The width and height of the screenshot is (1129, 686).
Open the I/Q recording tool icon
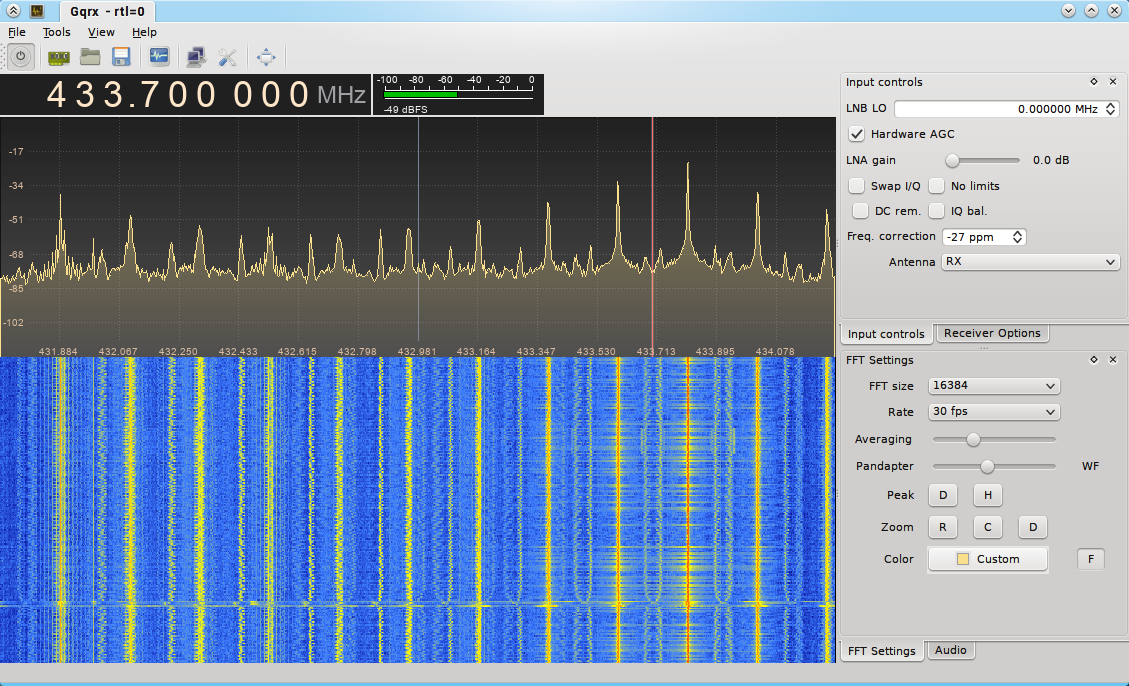158,56
